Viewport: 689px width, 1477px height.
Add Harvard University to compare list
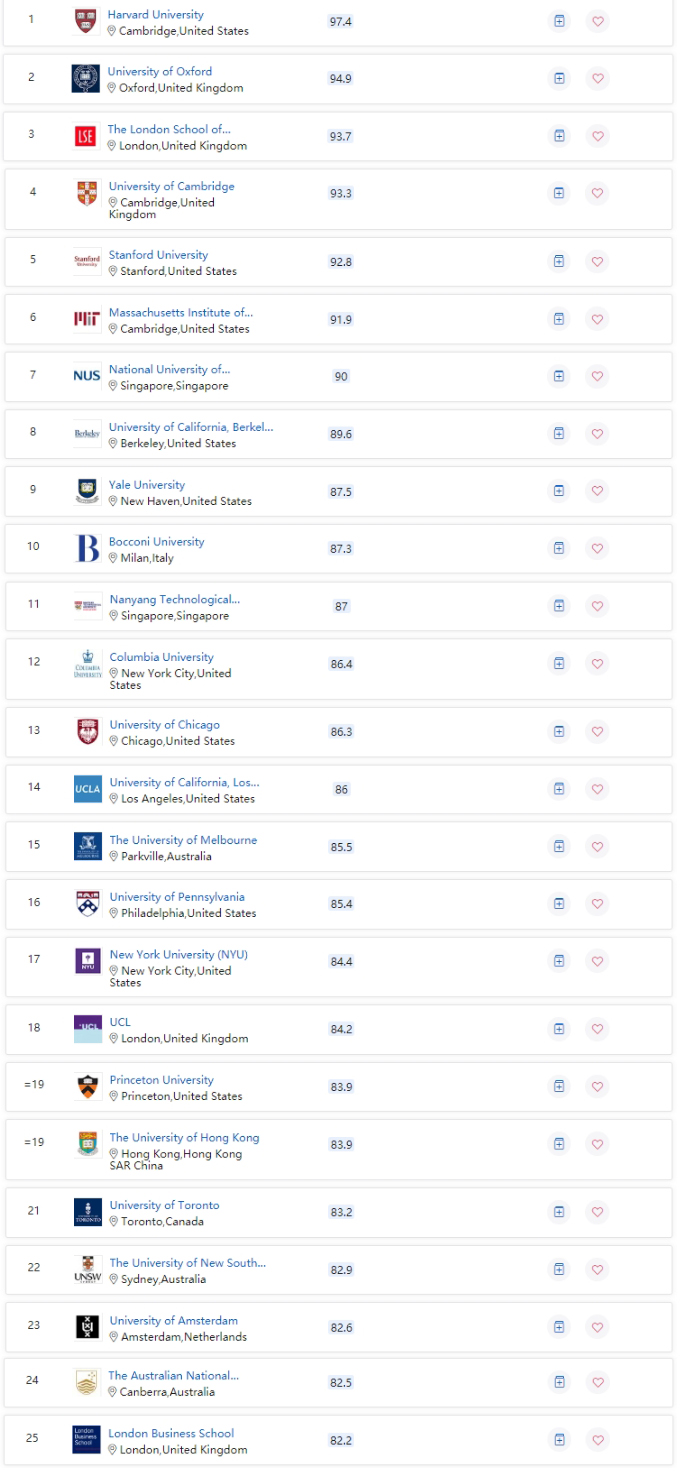pyautogui.click(x=559, y=21)
